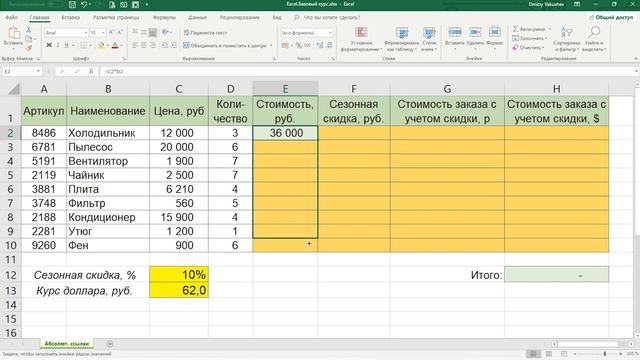Viewport: 640px width, 360px height.
Task: Toggle middle vertical alignment
Action: (x=144, y=32)
